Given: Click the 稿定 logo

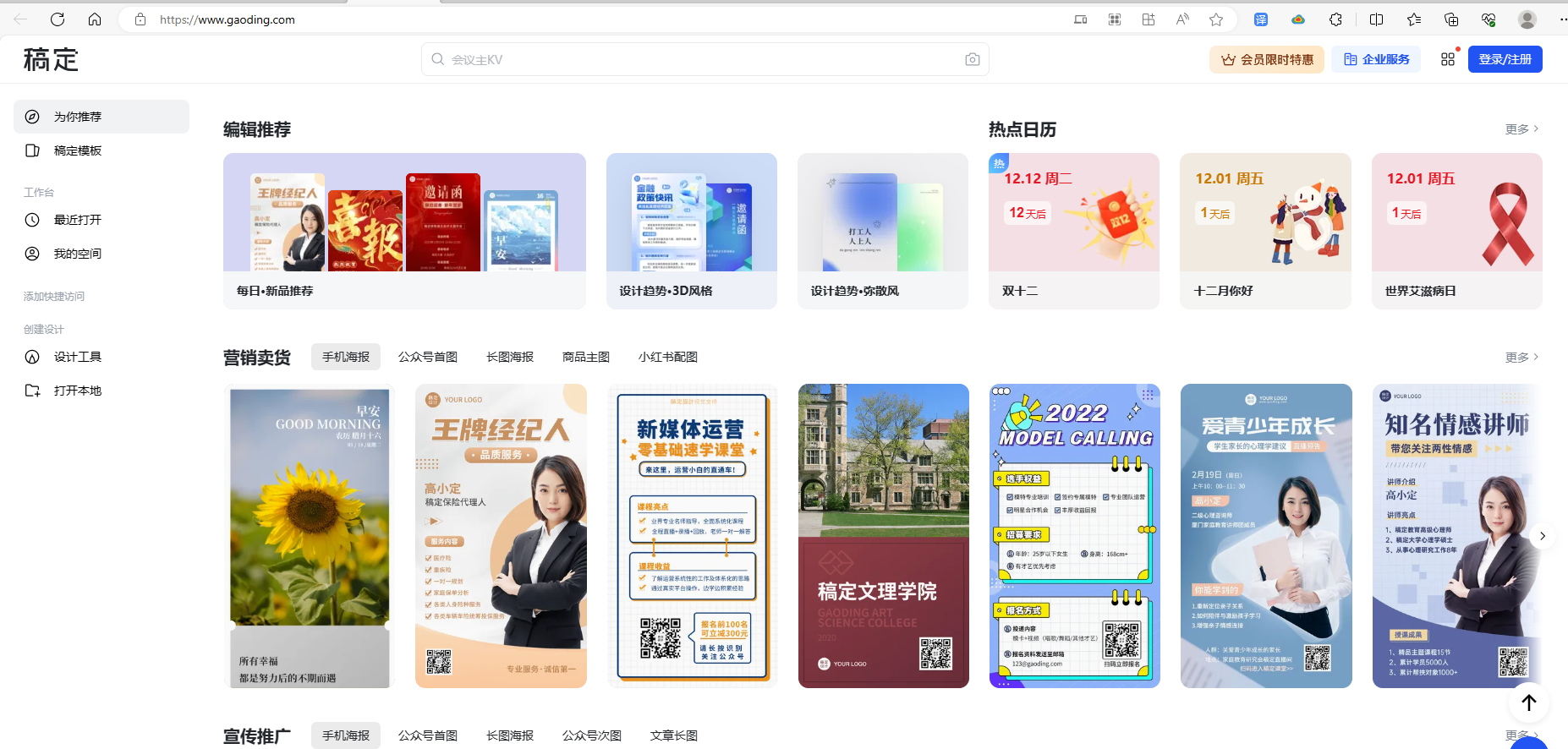Looking at the screenshot, I should click(51, 59).
